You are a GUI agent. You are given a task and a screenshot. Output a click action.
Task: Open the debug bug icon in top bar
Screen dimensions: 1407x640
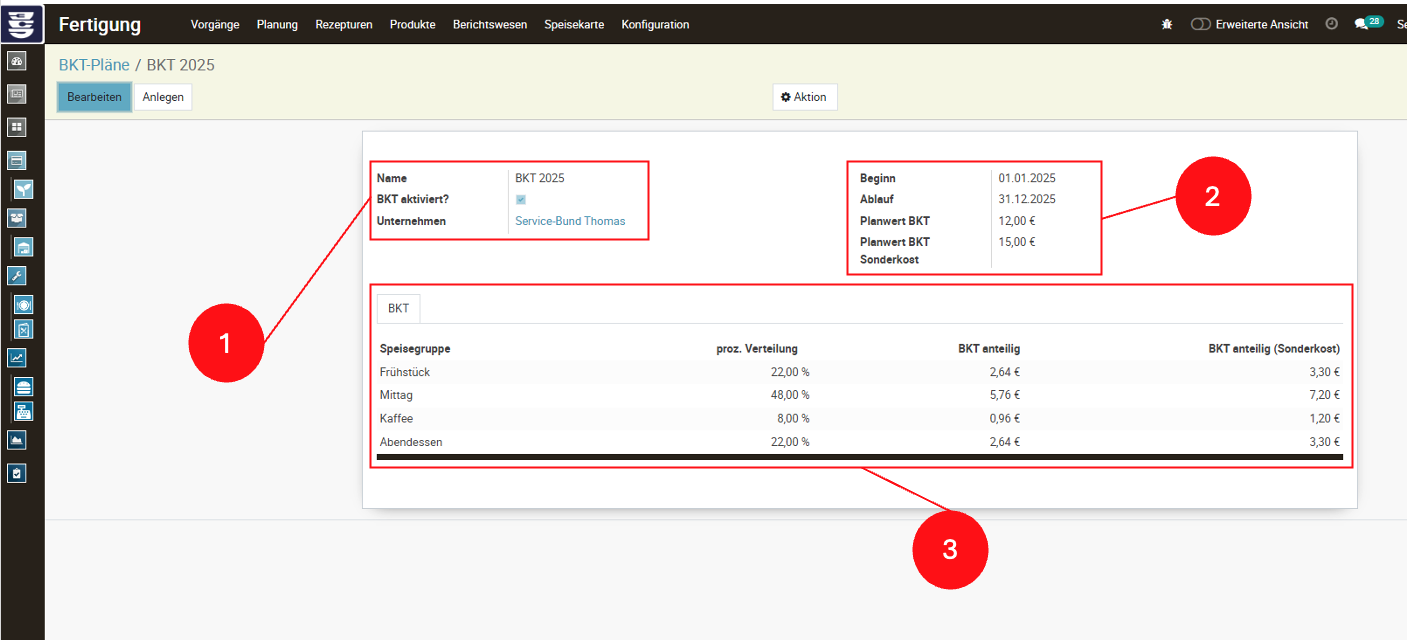coord(1166,24)
